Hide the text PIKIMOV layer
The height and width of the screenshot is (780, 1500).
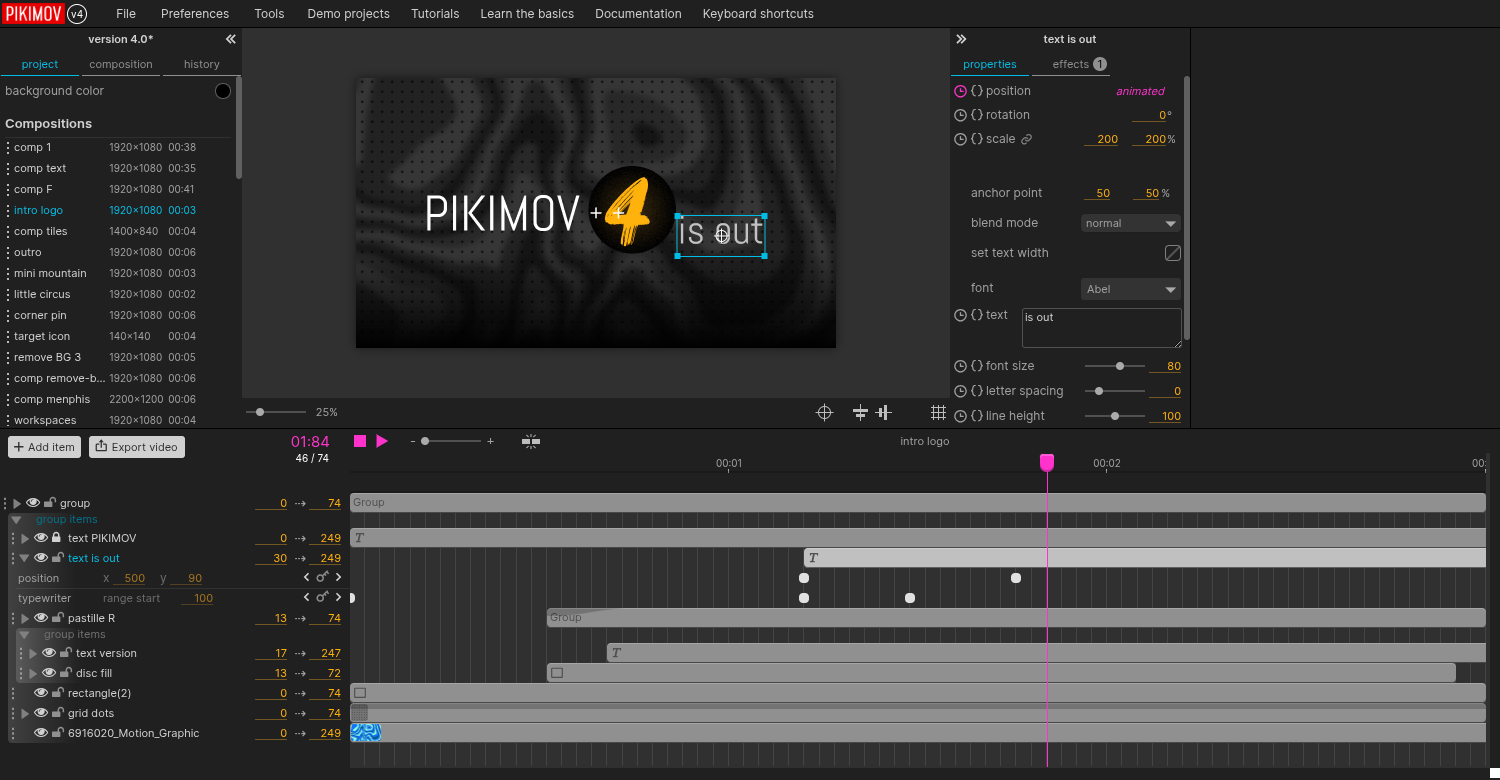[41, 538]
